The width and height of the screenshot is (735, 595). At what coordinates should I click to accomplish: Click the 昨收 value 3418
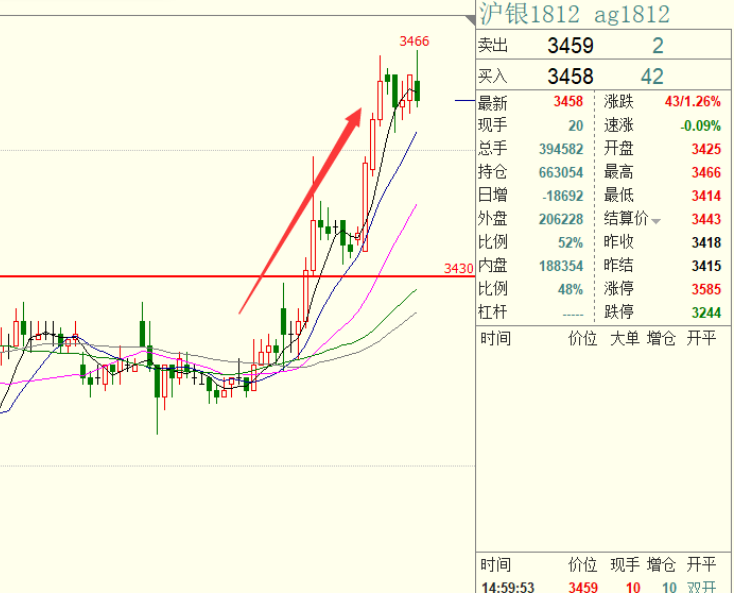coord(706,242)
